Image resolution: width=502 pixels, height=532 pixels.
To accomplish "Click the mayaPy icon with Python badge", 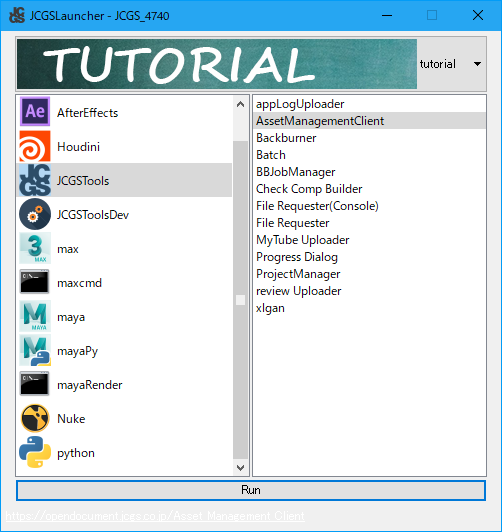I will coord(35,350).
